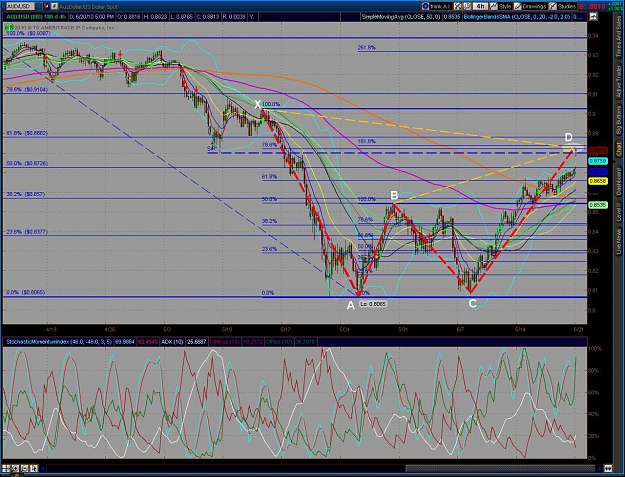625x477 pixels.
Task: Click the 61.8% ($0.8882) Fibonacci label
Action: tap(27, 133)
